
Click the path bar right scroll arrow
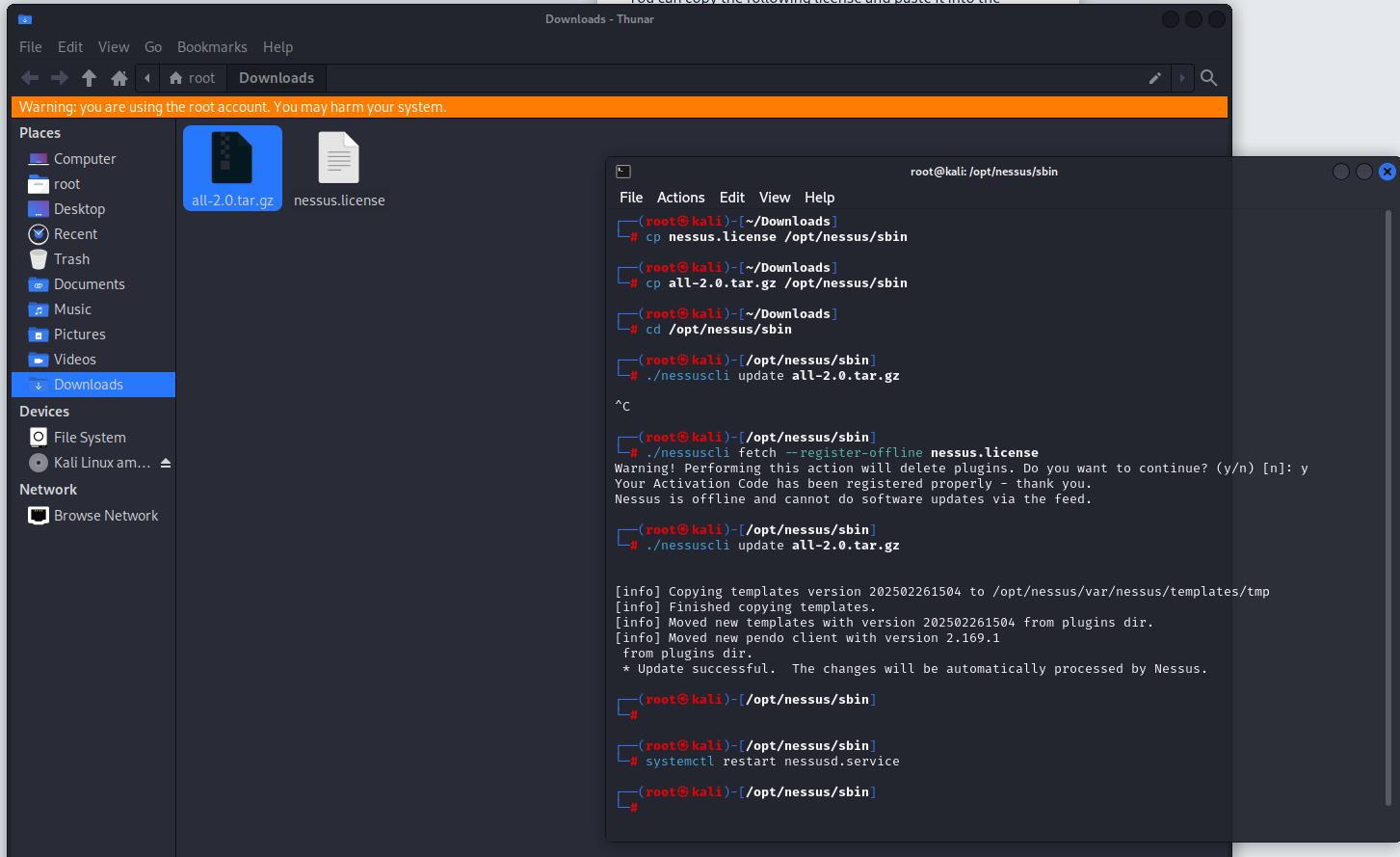(x=1182, y=78)
